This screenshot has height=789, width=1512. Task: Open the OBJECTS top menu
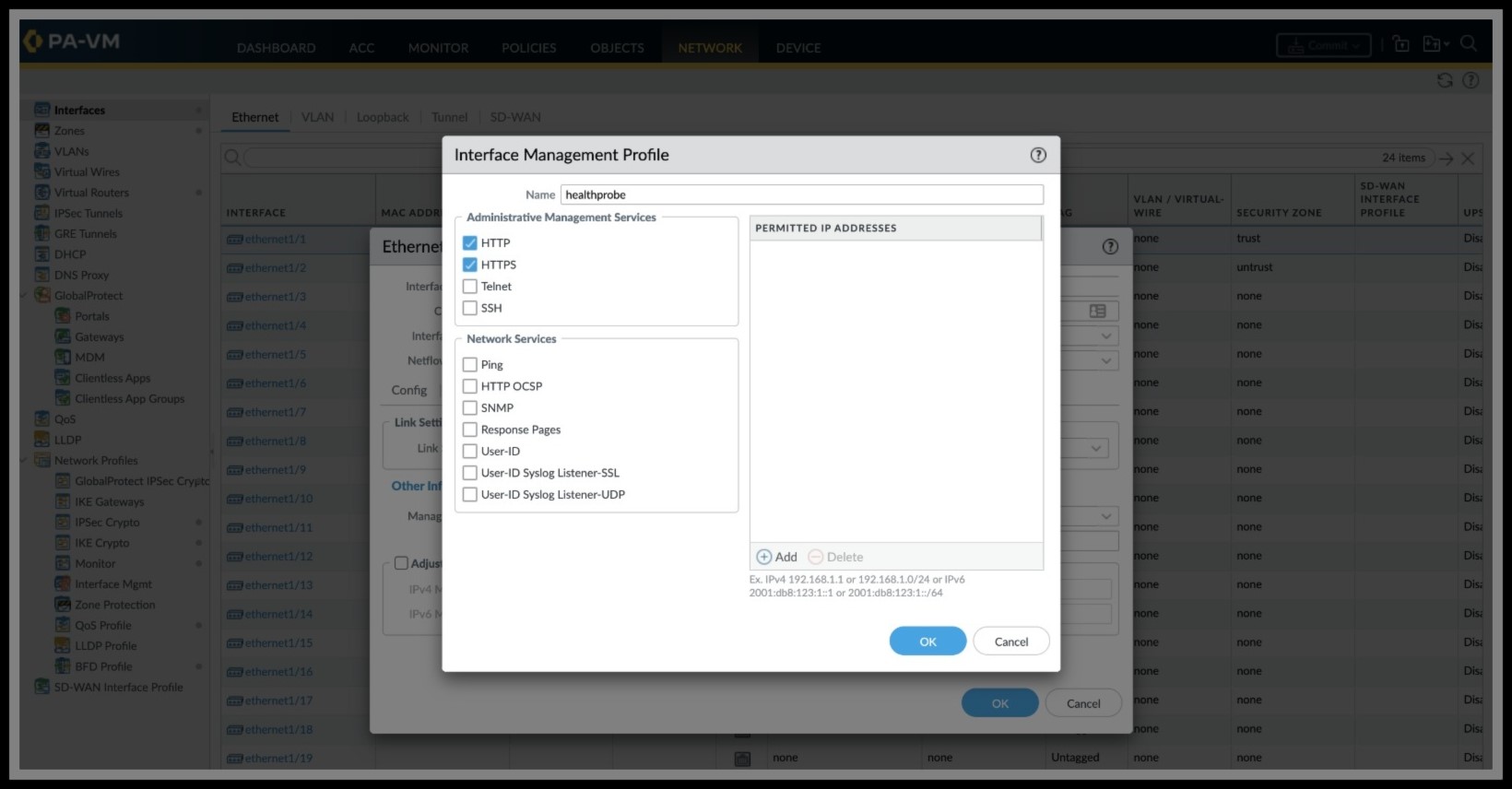617,48
